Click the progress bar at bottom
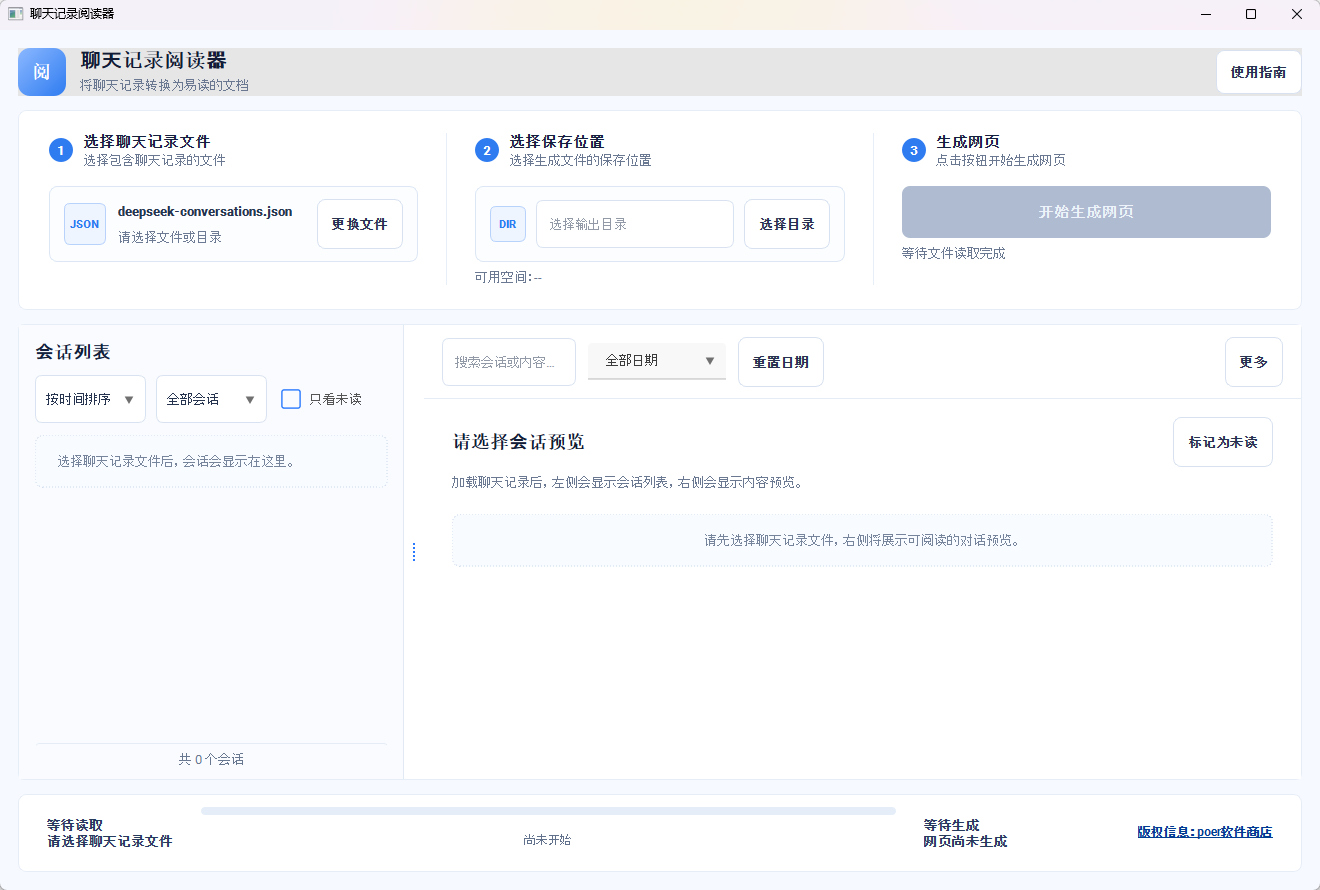The height and width of the screenshot is (890, 1320). (x=548, y=811)
